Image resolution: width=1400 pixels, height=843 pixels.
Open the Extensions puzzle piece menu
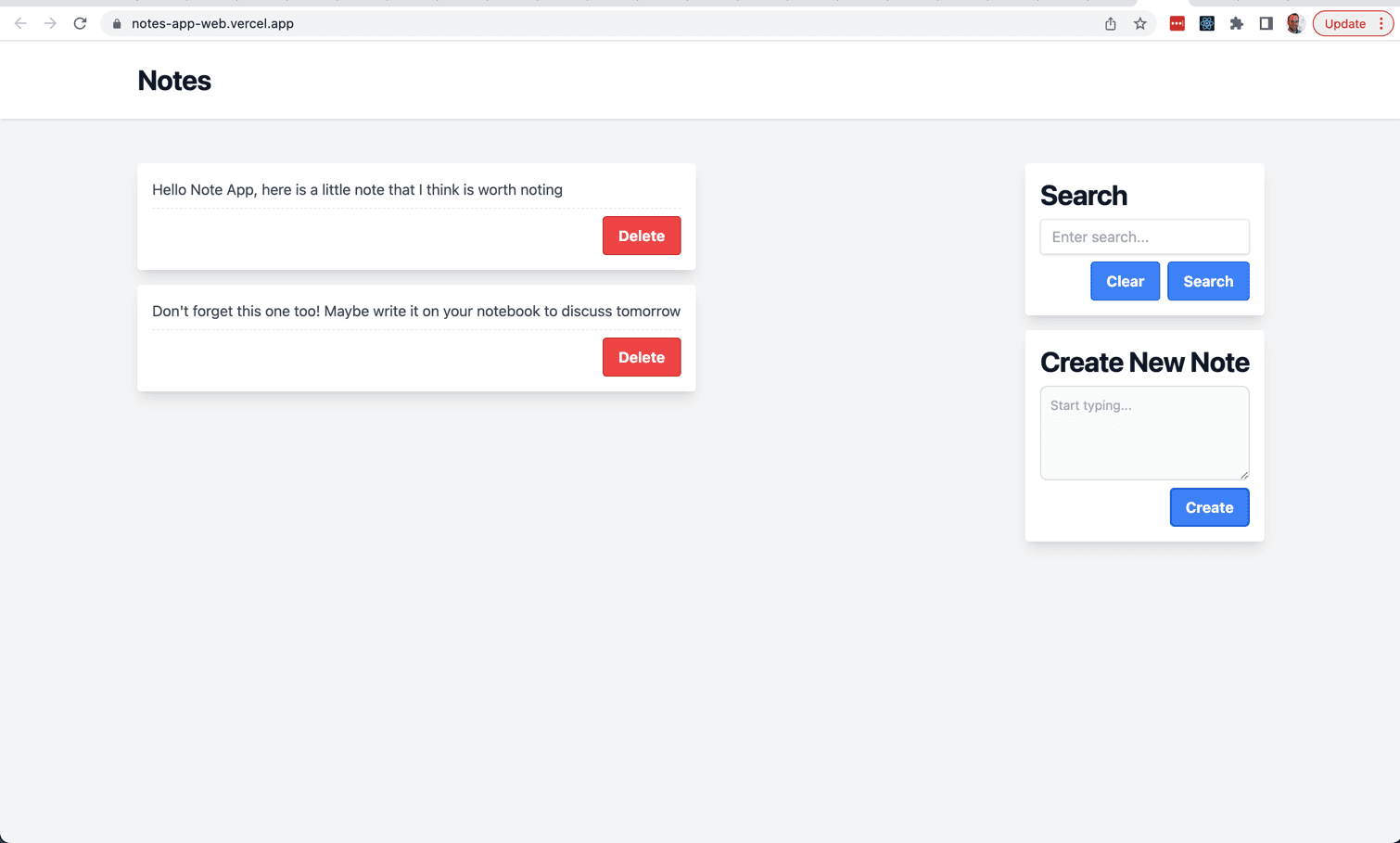(x=1236, y=24)
